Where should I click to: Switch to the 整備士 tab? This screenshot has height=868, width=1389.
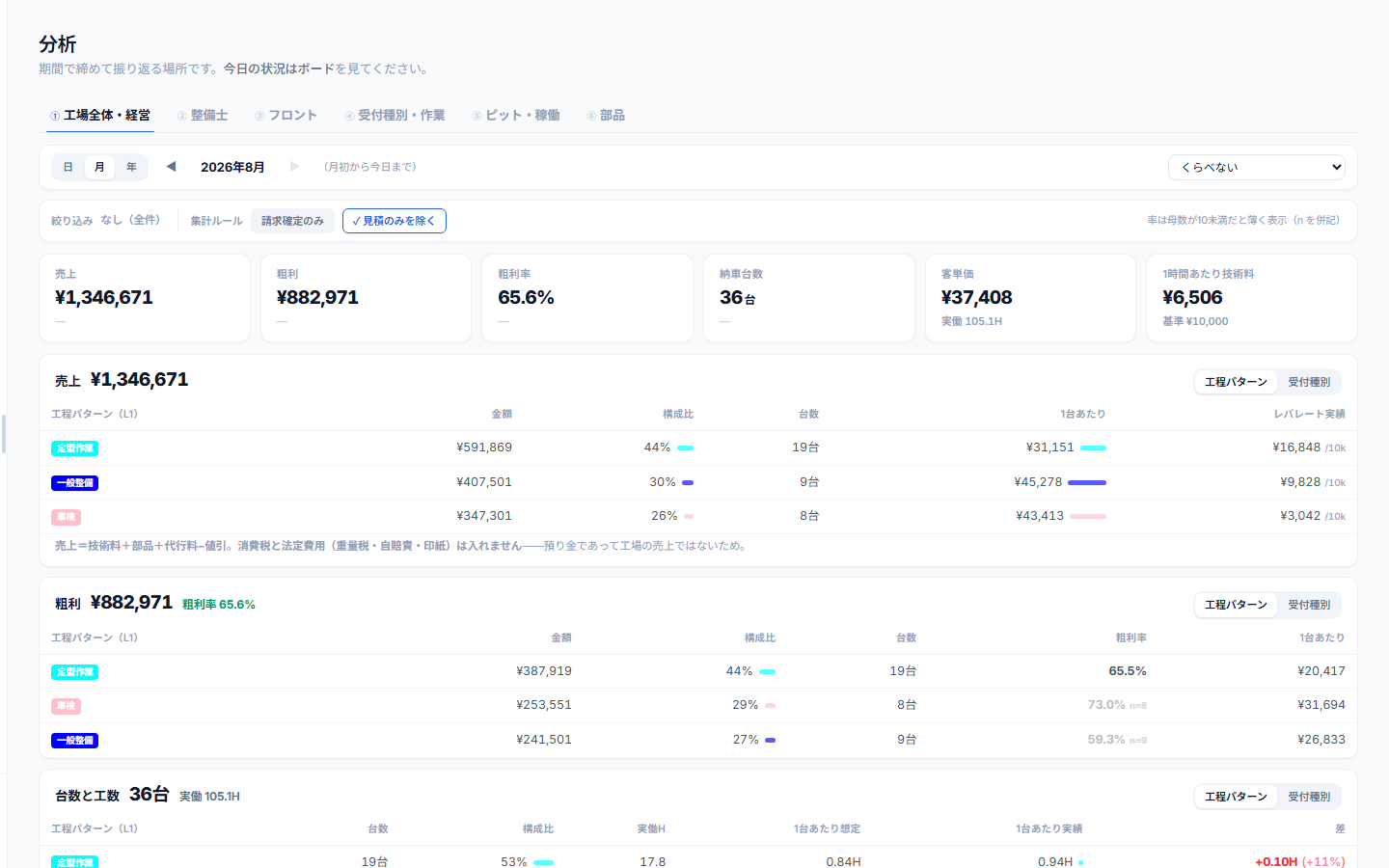(x=203, y=116)
